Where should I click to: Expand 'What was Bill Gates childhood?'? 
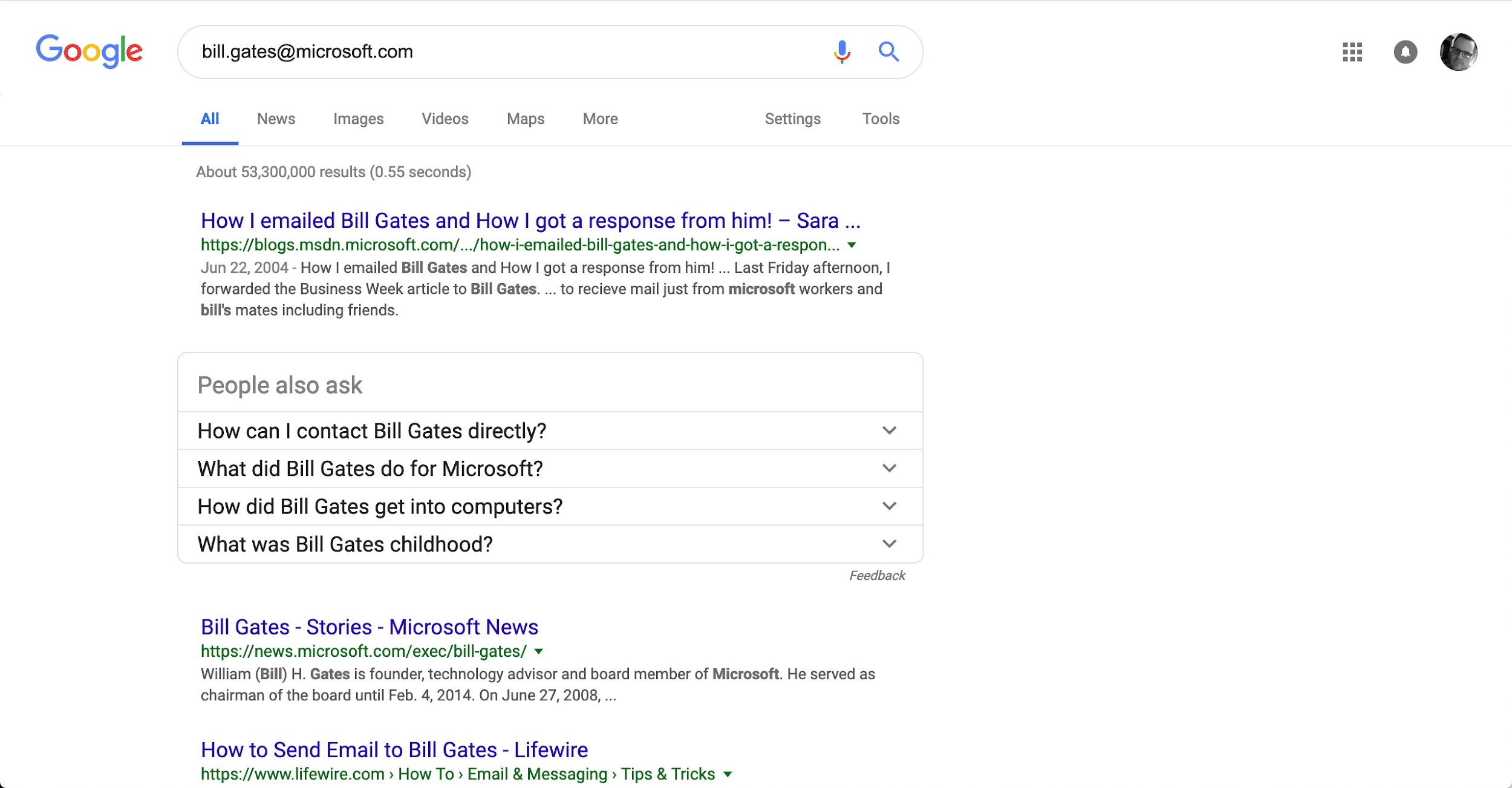click(x=550, y=544)
